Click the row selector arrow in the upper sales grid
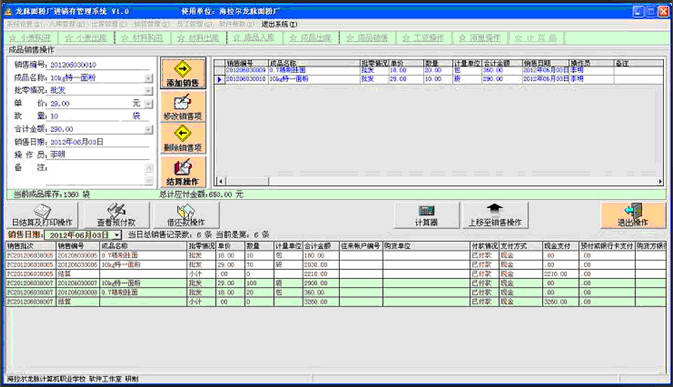 click(219, 79)
